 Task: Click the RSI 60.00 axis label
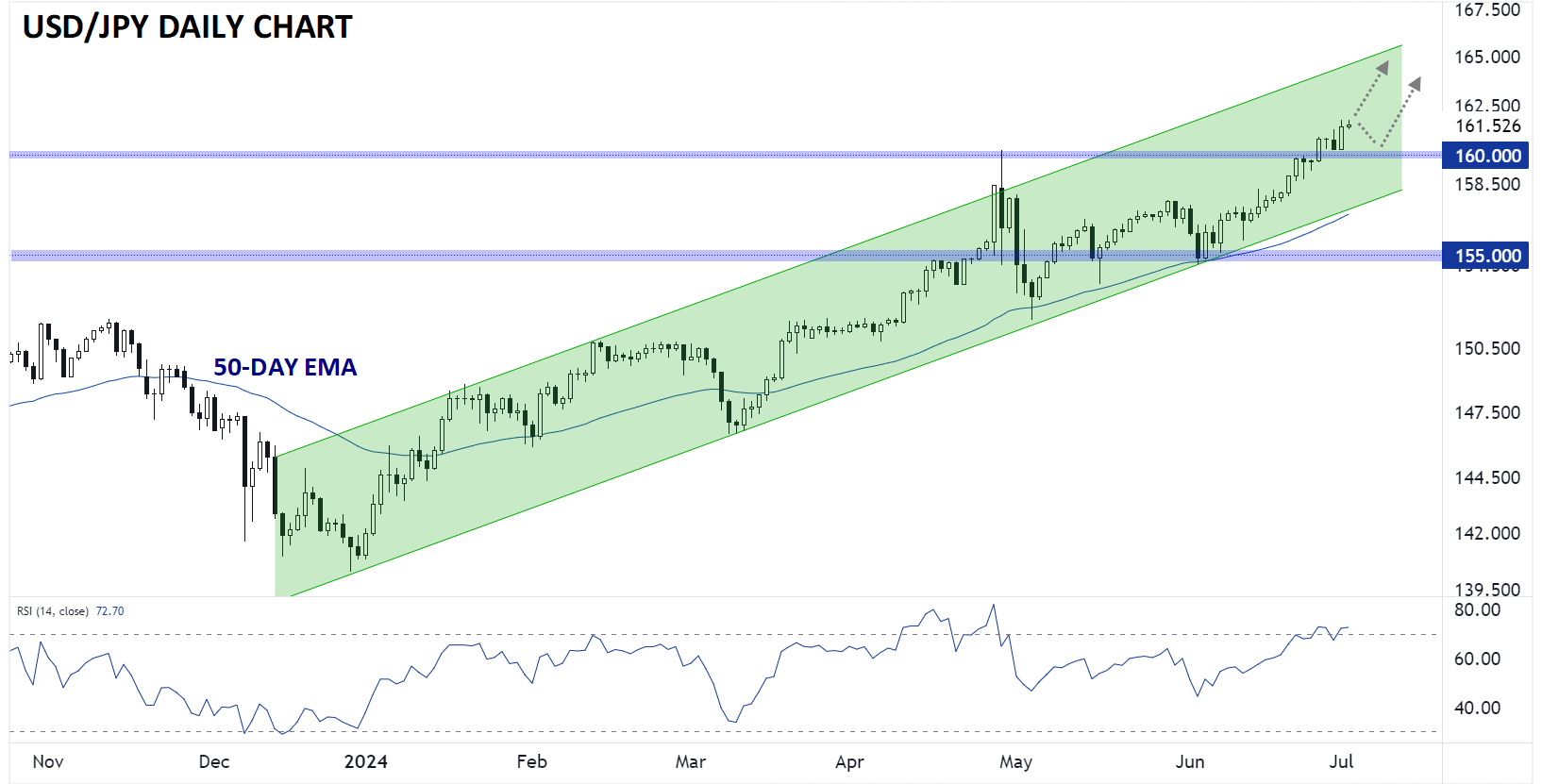(1477, 659)
